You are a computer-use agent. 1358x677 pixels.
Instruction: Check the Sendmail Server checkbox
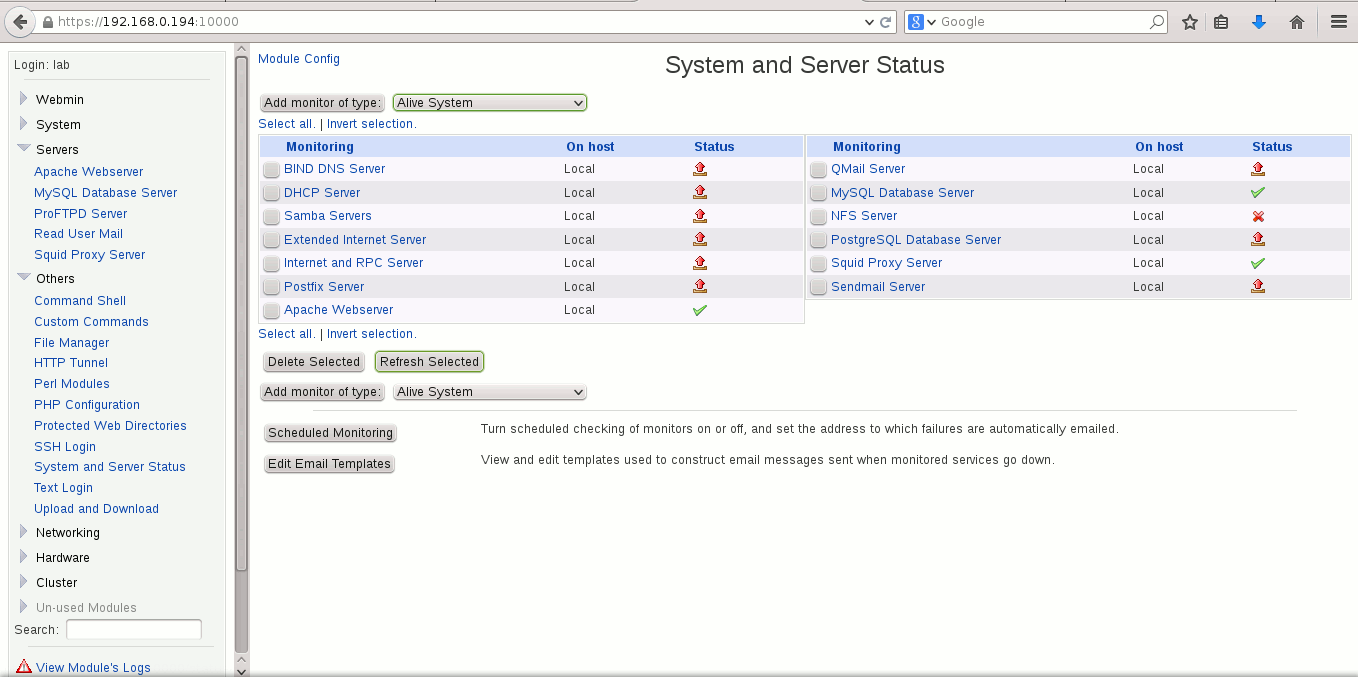click(x=818, y=287)
